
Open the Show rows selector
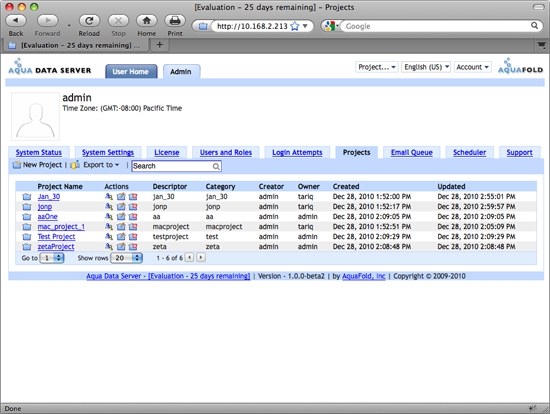tap(126, 258)
